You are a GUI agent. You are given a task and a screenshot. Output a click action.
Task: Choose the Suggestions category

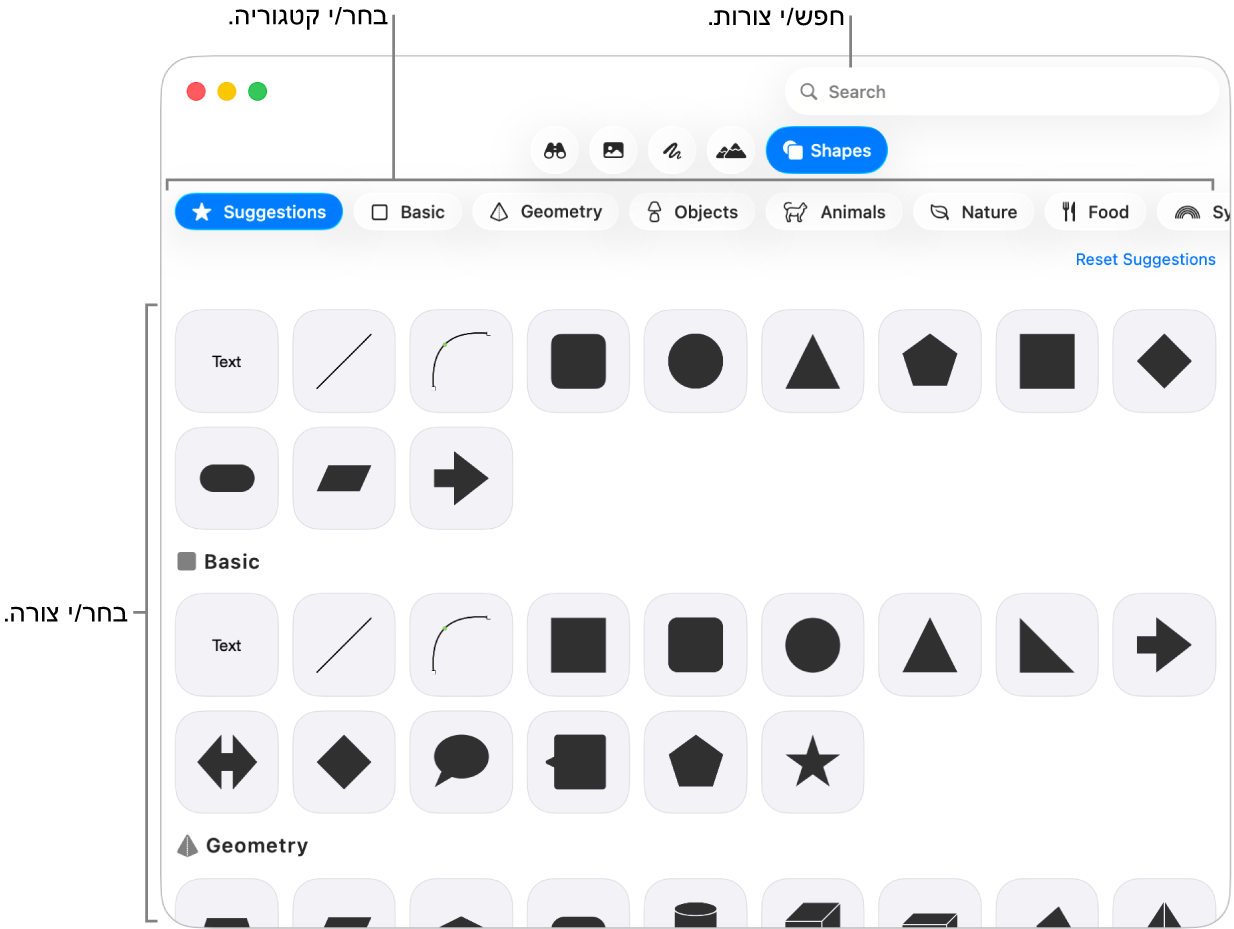coord(259,212)
